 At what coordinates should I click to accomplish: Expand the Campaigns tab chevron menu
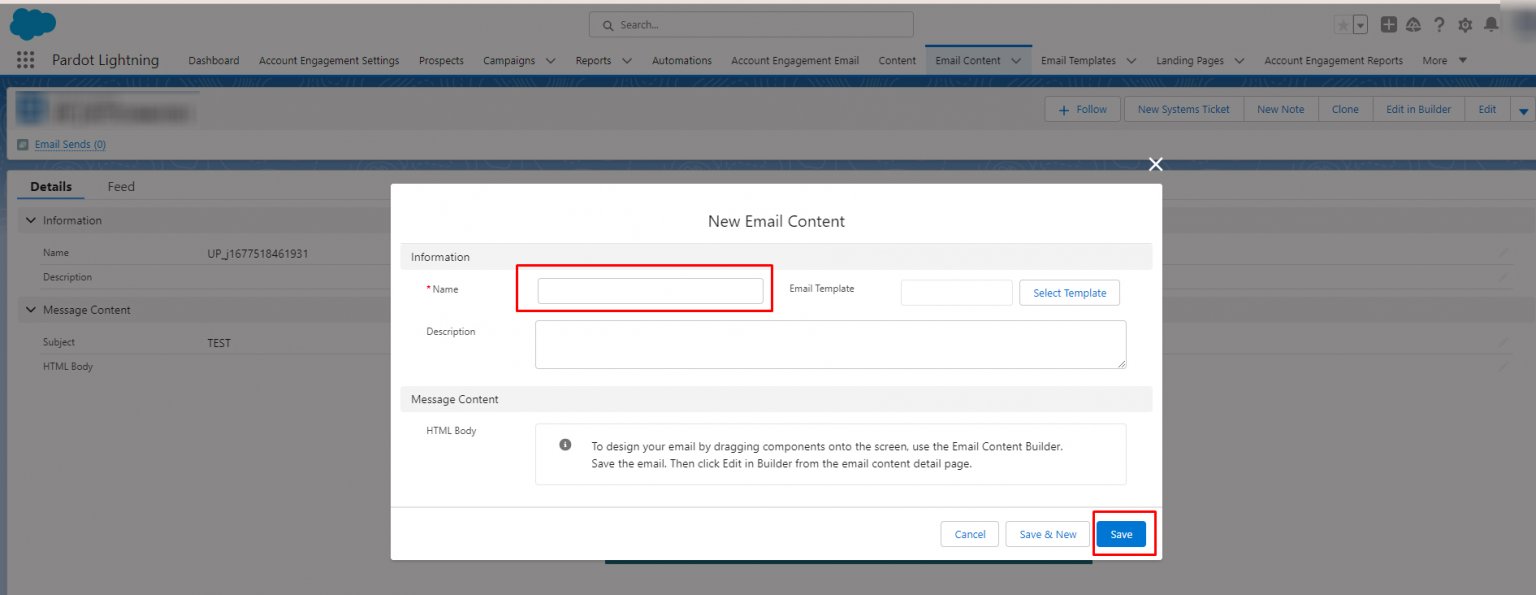pyautogui.click(x=551, y=61)
